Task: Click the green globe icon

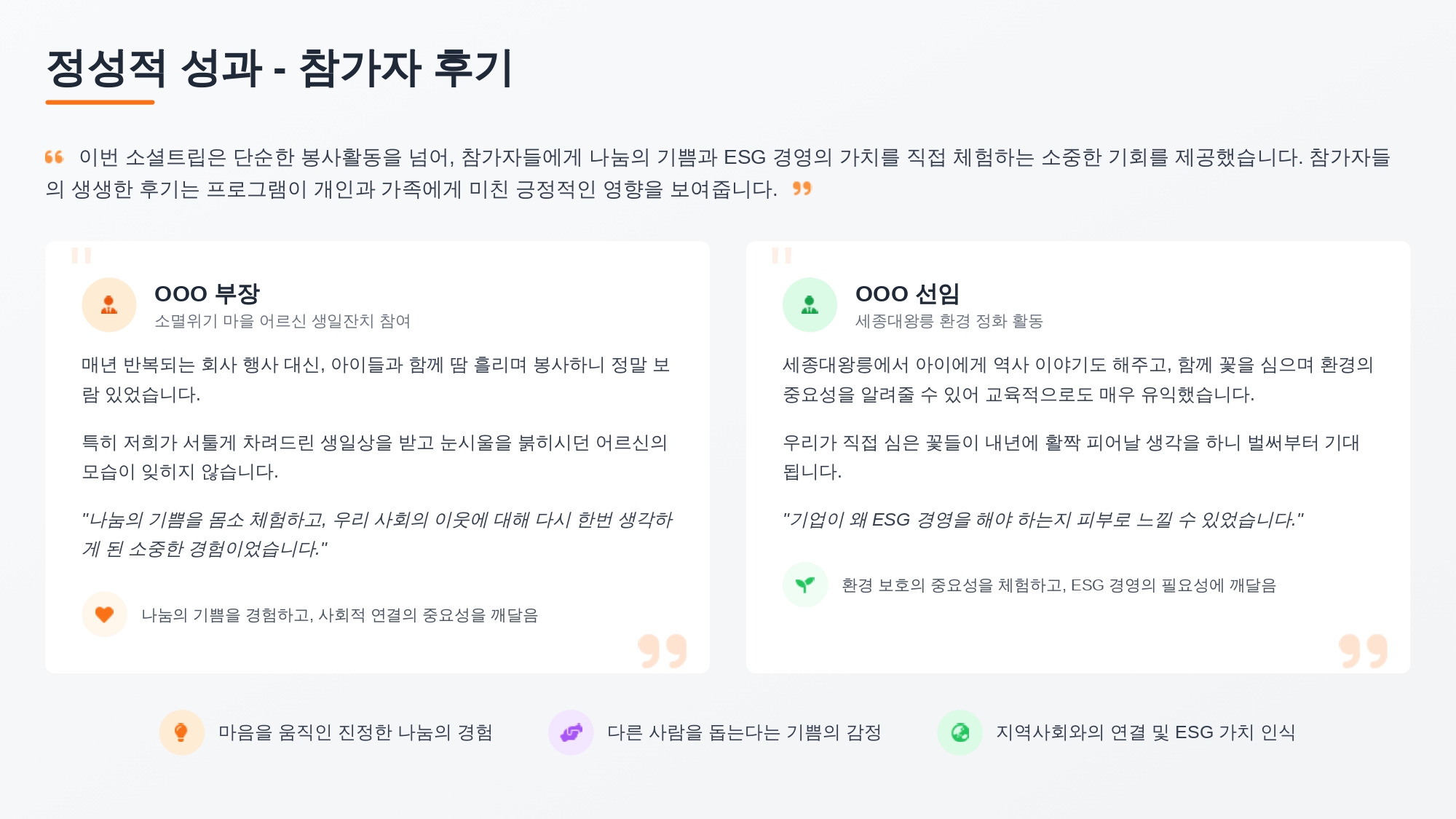Action: (960, 732)
